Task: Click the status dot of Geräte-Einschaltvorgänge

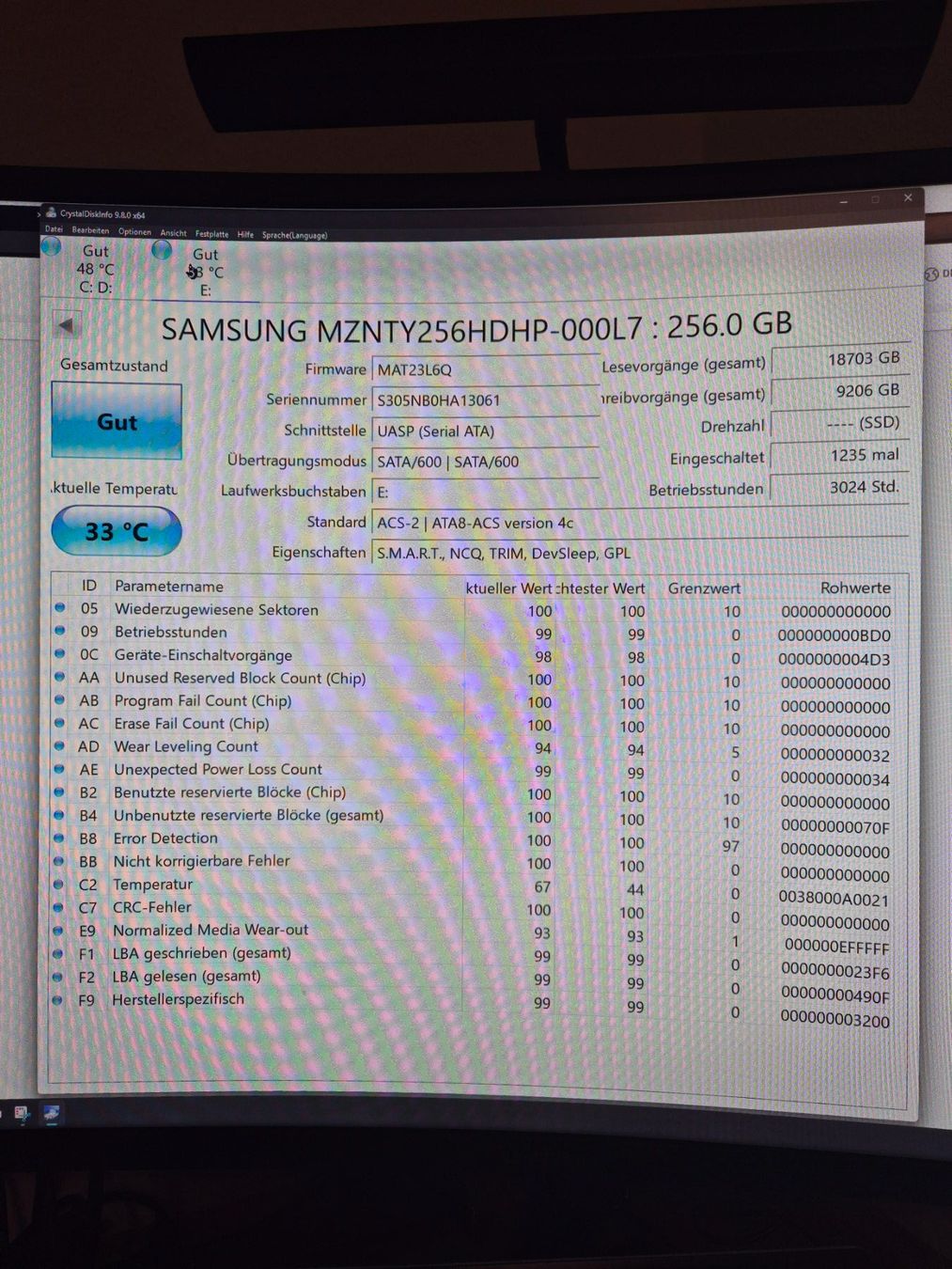Action: [61, 654]
